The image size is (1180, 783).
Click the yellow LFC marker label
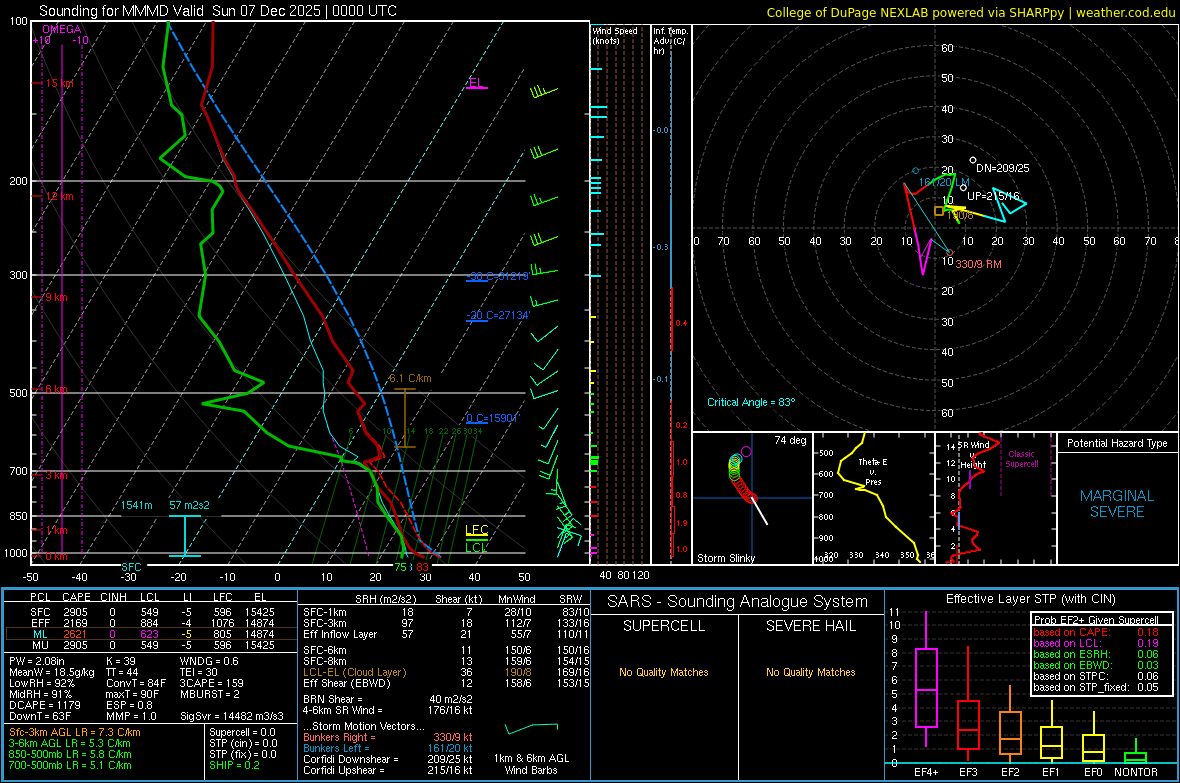(x=476, y=530)
